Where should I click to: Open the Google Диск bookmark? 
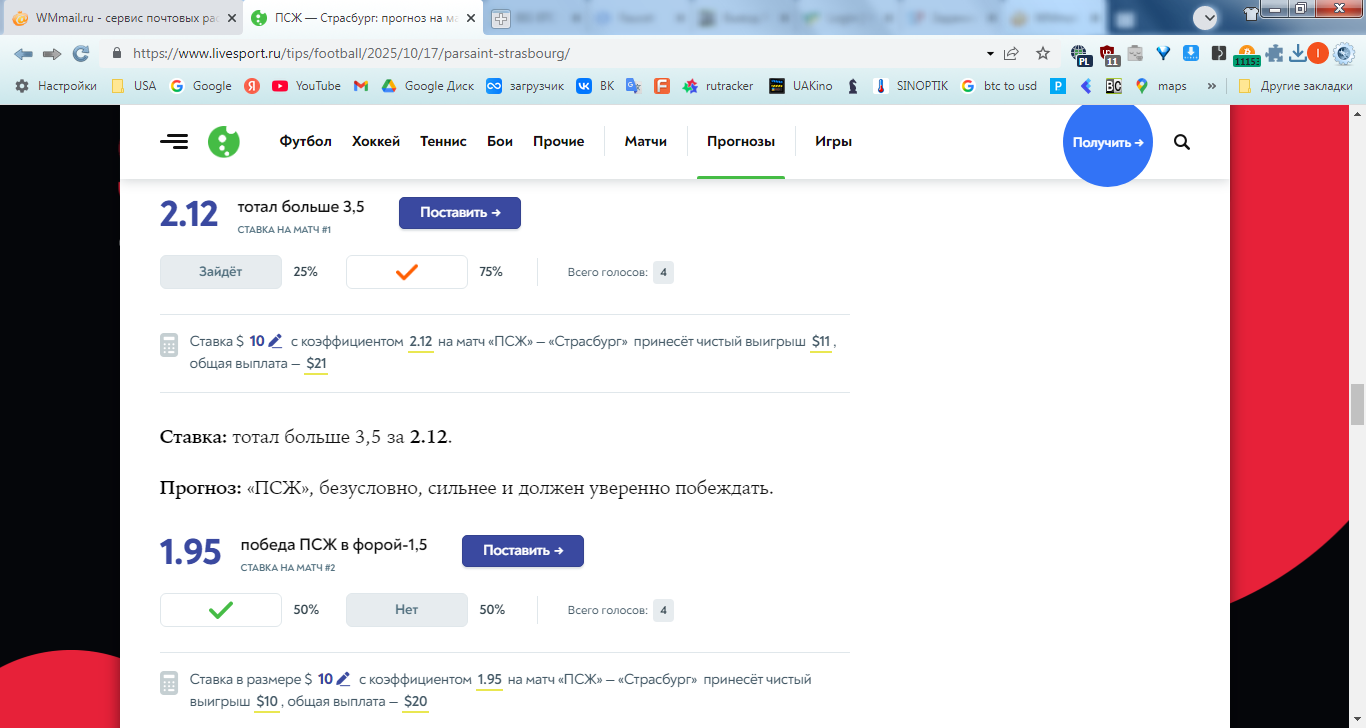(x=428, y=86)
